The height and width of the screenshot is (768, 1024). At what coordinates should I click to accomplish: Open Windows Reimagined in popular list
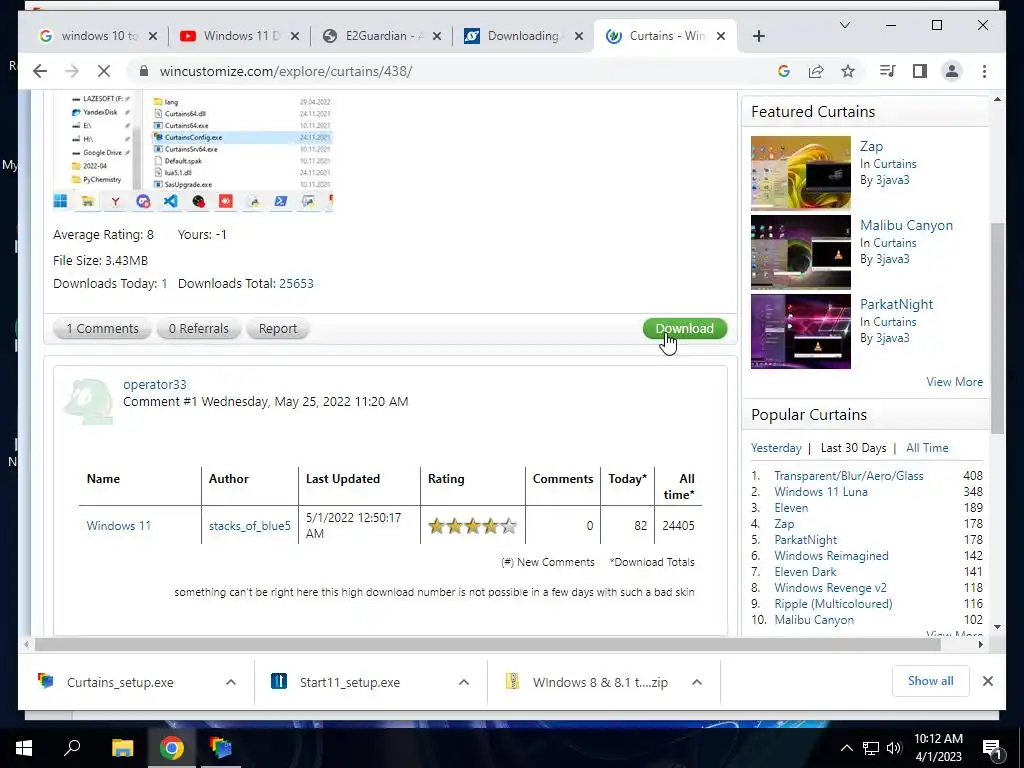831,556
